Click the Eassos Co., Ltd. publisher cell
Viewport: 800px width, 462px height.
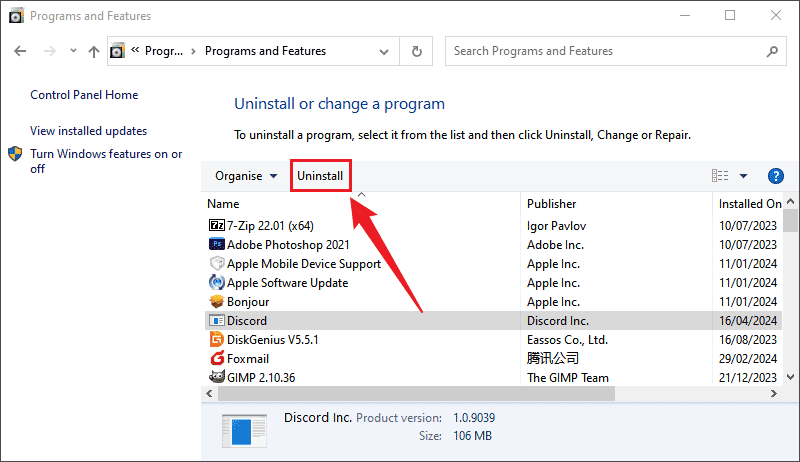567,340
